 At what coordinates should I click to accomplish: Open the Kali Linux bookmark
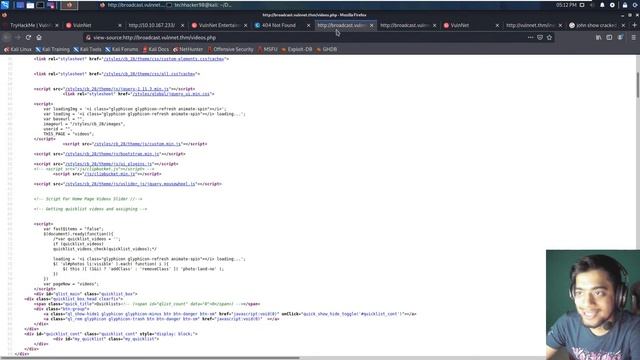click(x=18, y=49)
